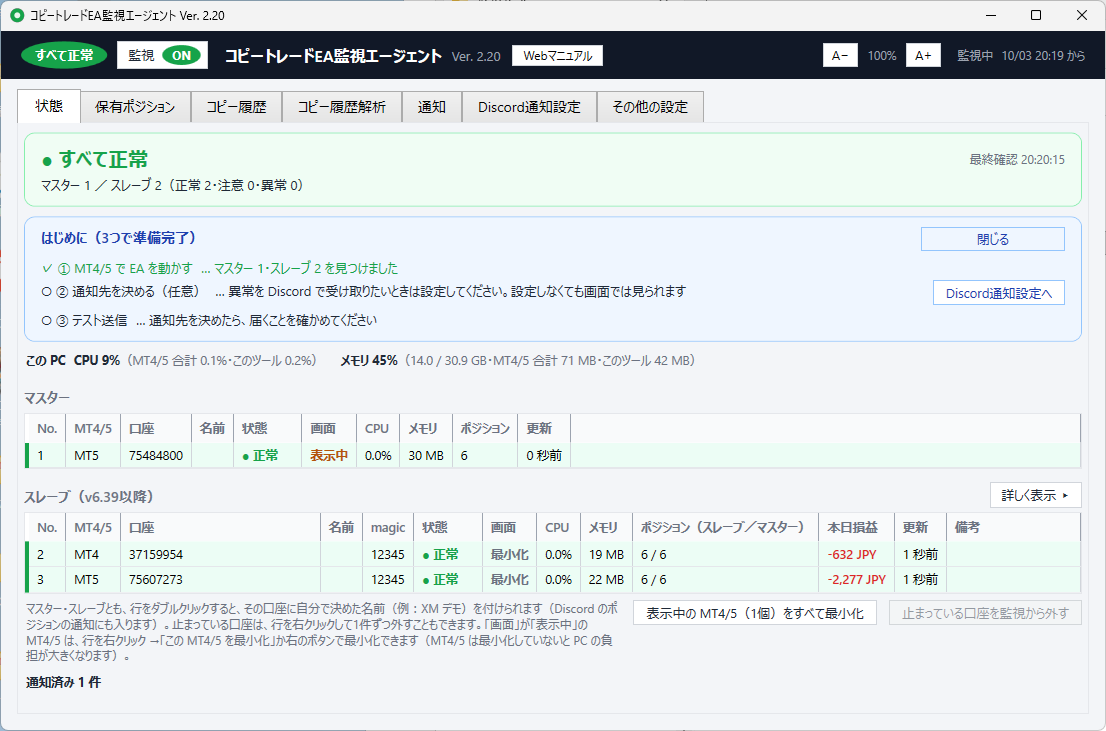1106x731 pixels.
Task: Click the master table 口座 column header
Action: tap(156, 428)
